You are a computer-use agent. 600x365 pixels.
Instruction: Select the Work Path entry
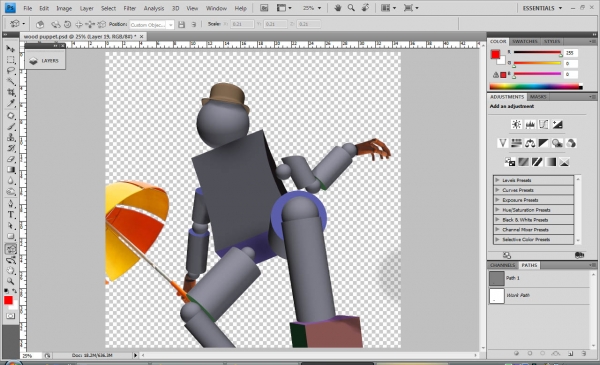pos(539,295)
